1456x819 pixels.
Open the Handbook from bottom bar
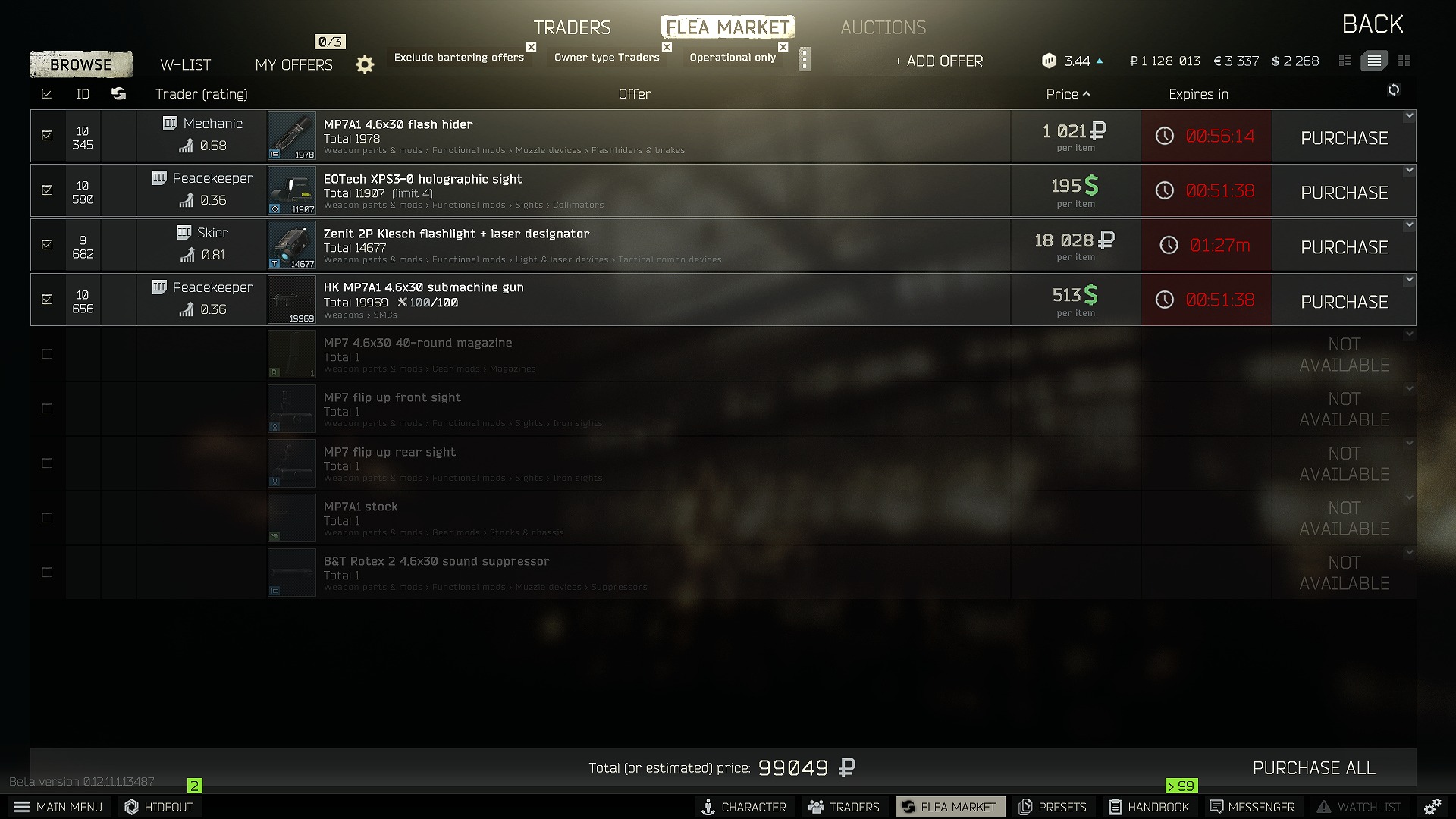pyautogui.click(x=1150, y=807)
